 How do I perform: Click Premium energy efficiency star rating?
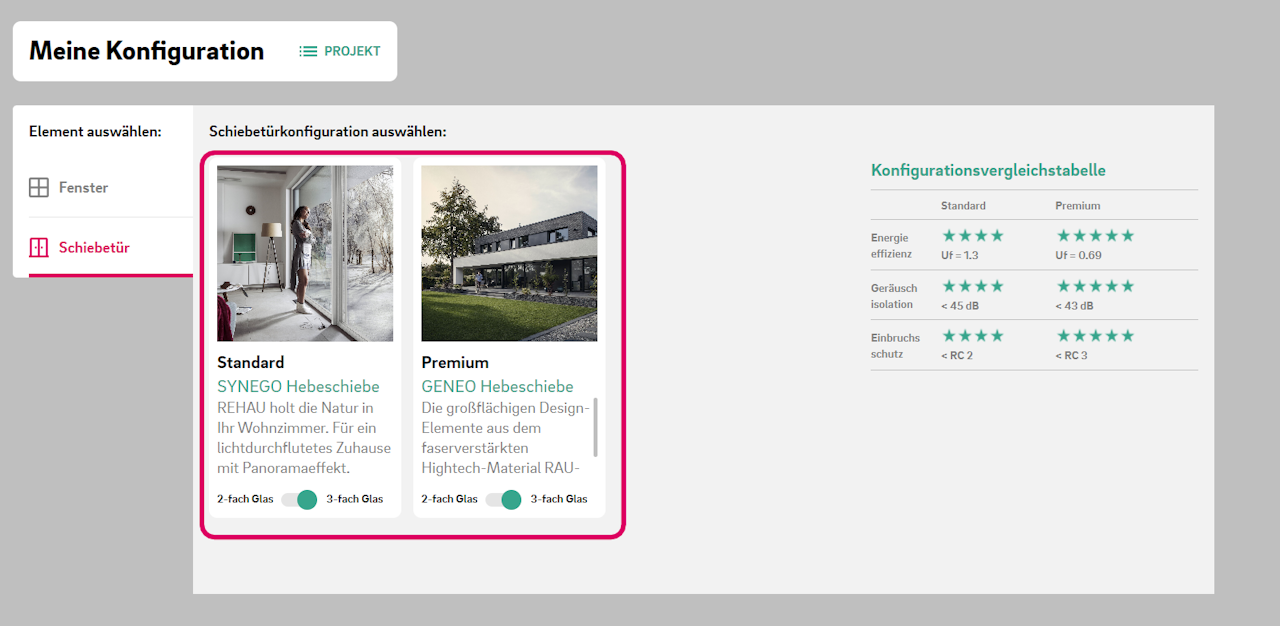(x=1096, y=236)
